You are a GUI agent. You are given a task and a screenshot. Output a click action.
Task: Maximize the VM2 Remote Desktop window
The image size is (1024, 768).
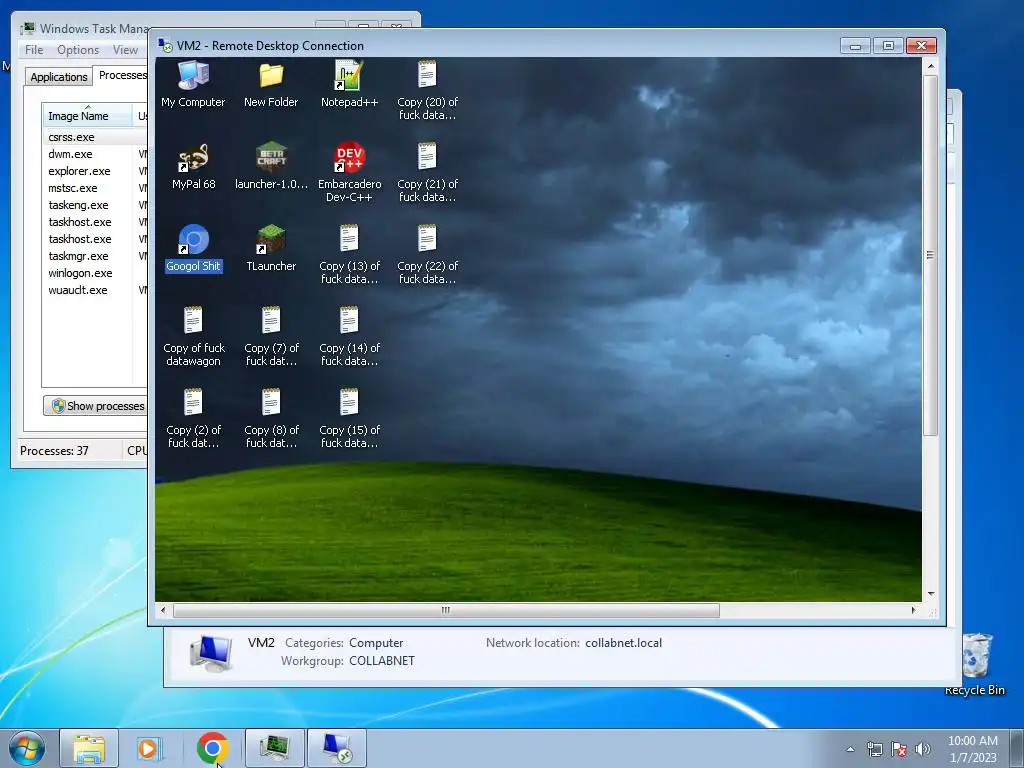point(888,46)
